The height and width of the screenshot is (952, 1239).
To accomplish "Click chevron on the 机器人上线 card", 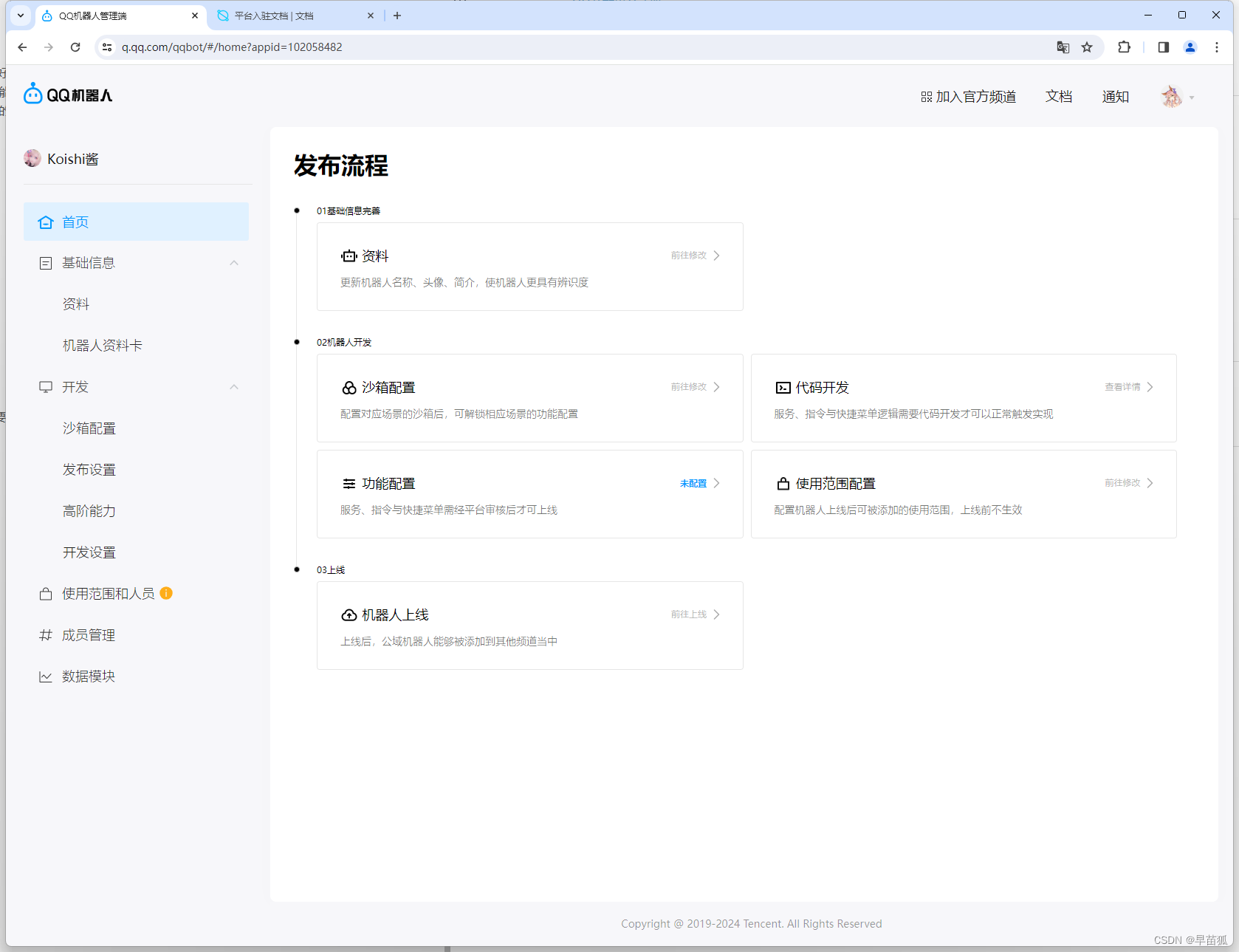I will point(716,614).
